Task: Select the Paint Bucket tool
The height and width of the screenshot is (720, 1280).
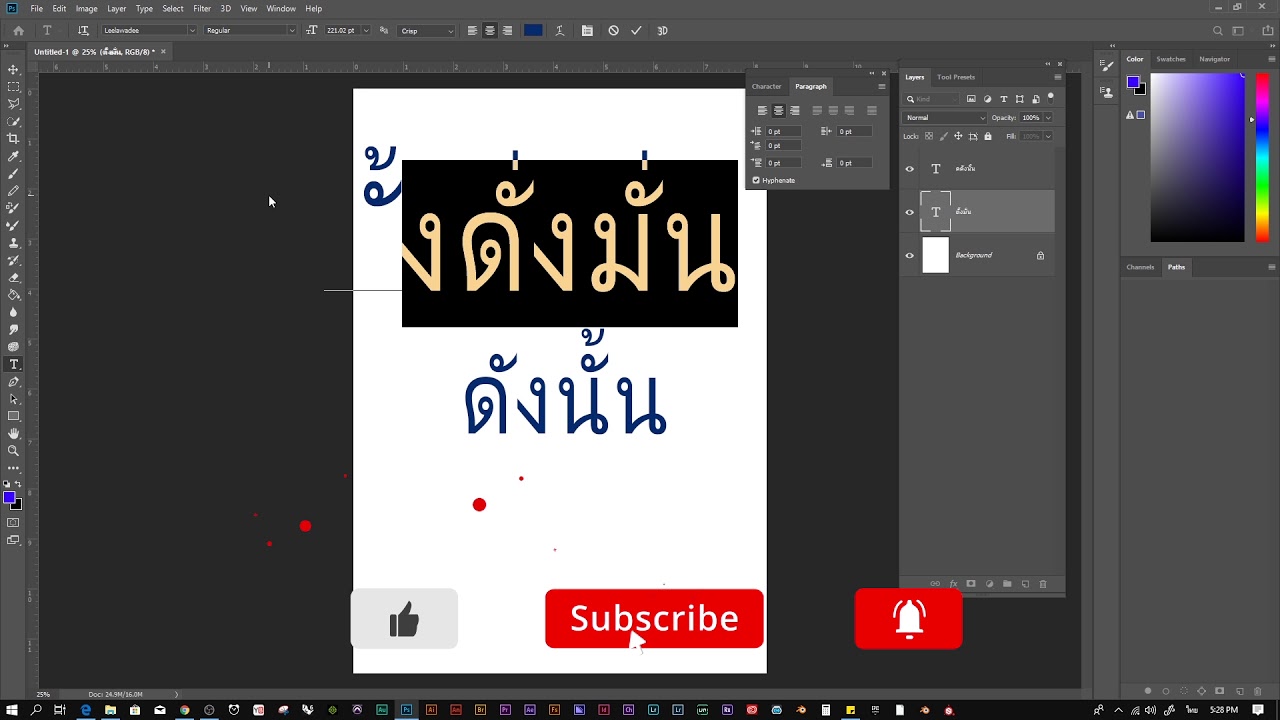Action: (14, 295)
